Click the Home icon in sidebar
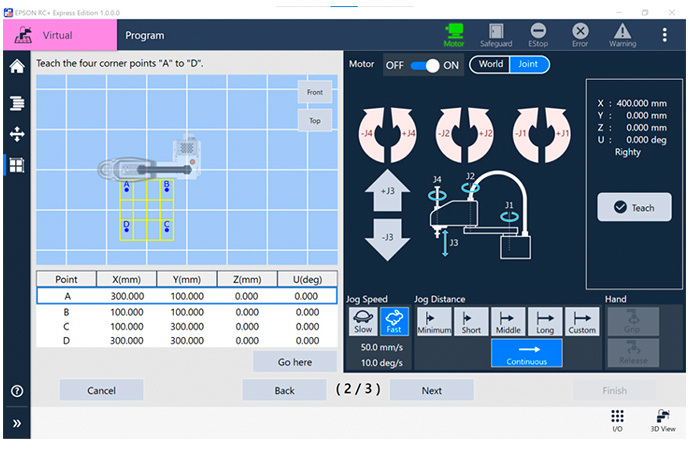 click(x=16, y=67)
